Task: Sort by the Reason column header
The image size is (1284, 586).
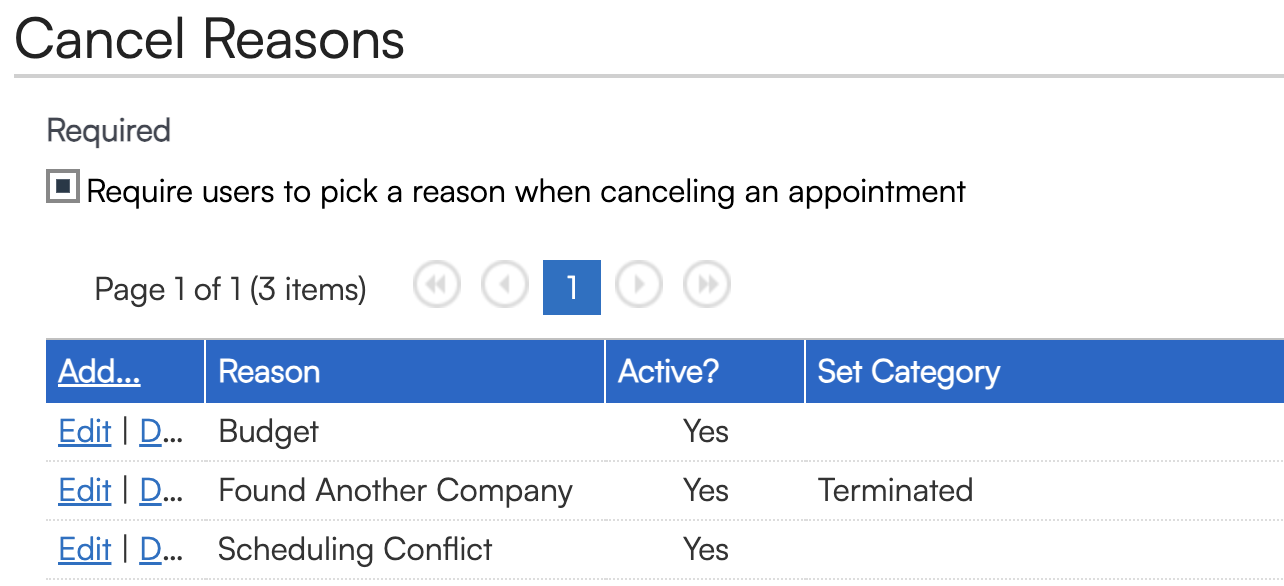Action: [x=269, y=372]
